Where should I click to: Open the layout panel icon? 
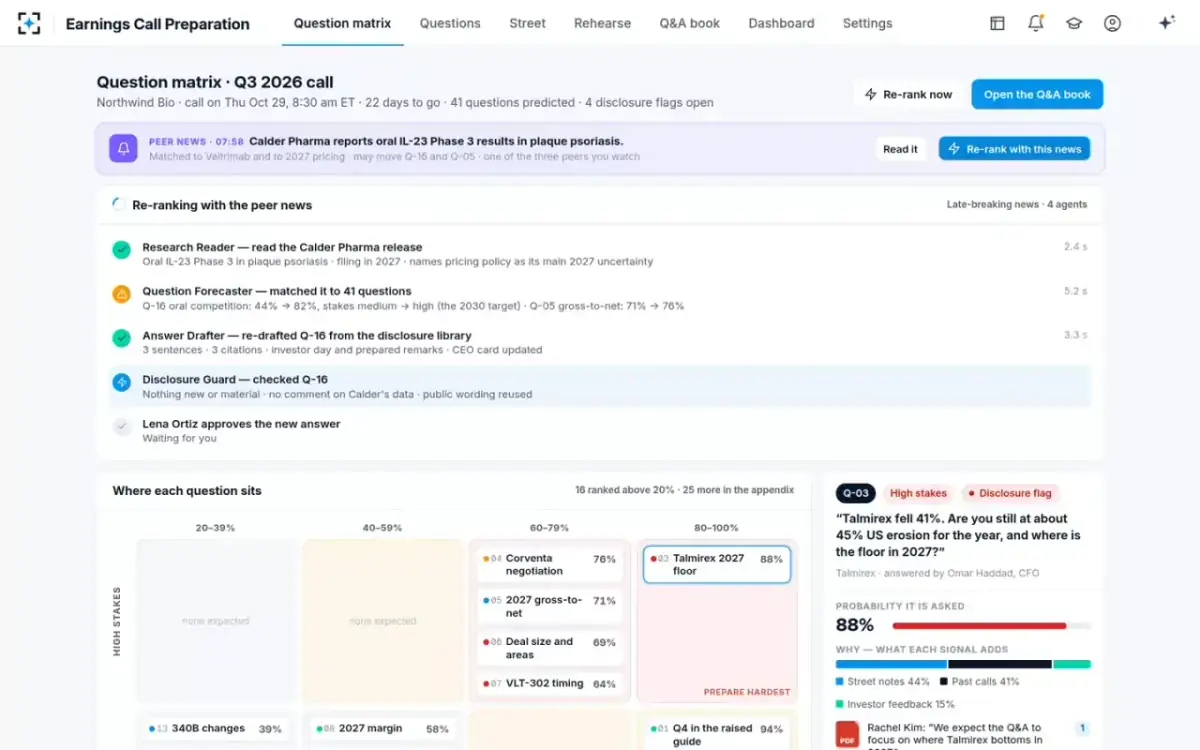pos(997,23)
